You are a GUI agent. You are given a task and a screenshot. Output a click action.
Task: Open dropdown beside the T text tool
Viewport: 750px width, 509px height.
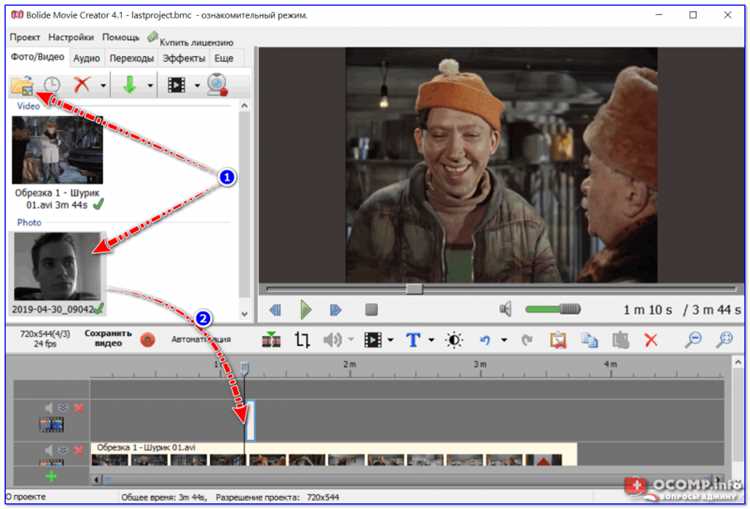click(431, 340)
